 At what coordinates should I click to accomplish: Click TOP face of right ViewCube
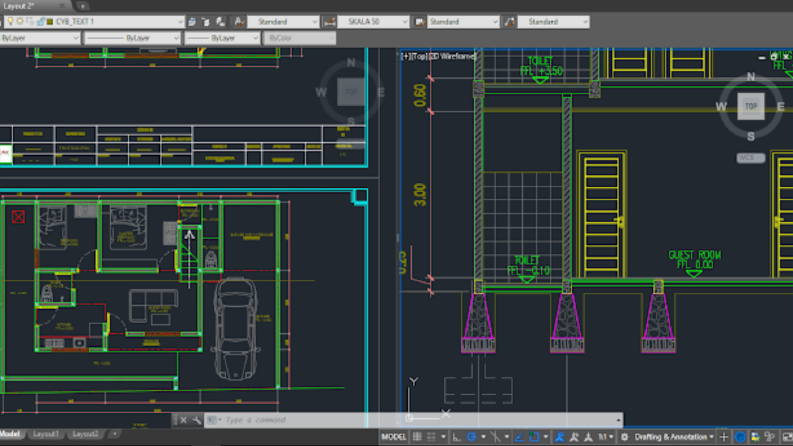pos(751,106)
